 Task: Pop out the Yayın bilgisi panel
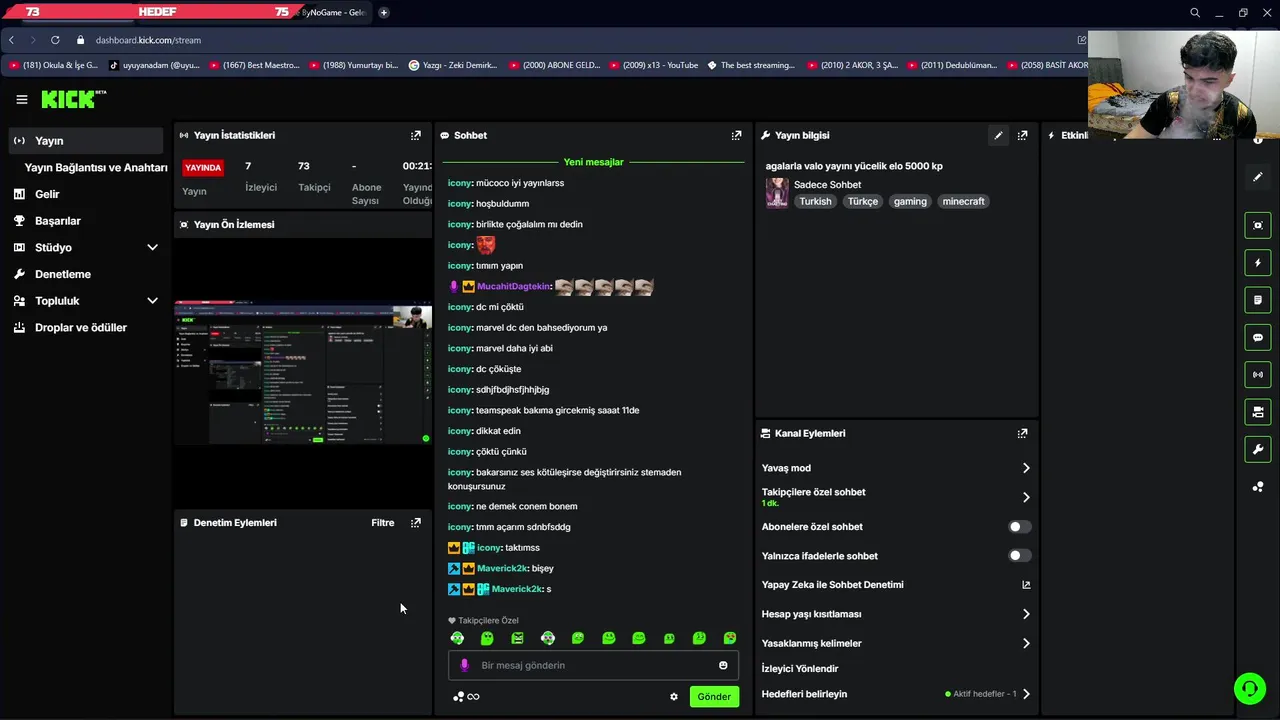tap(1022, 135)
